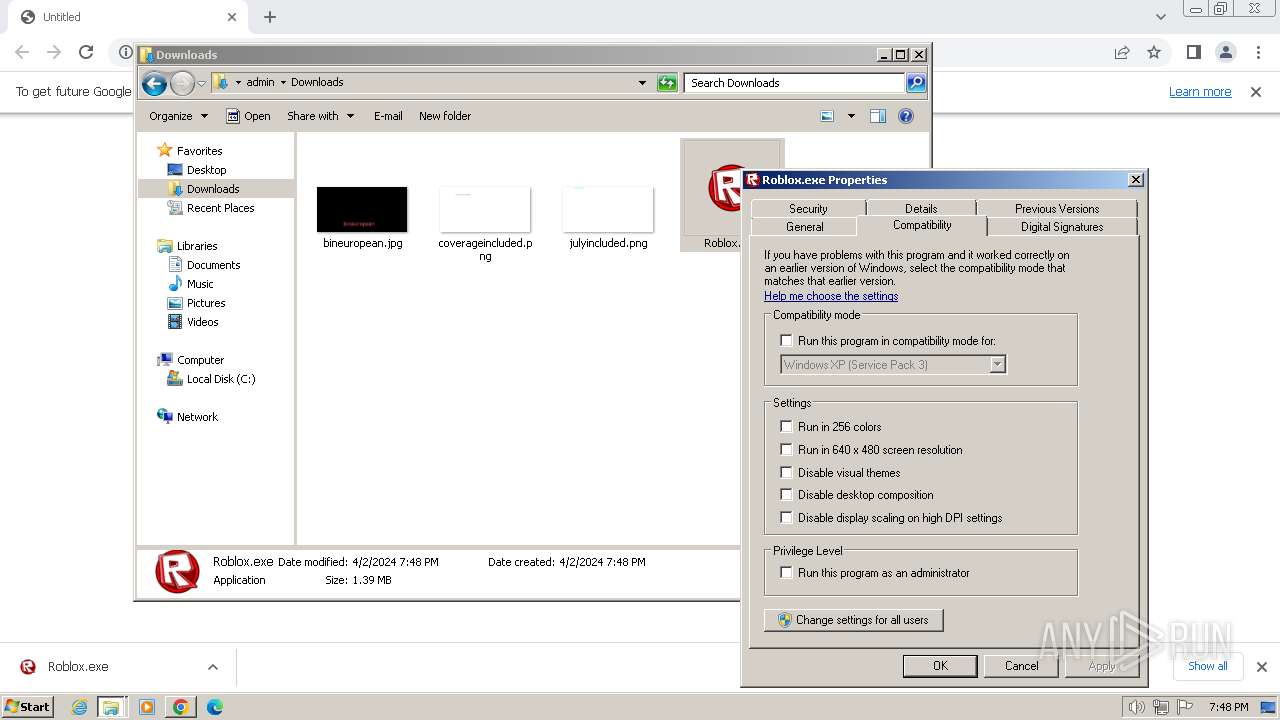Click Chrome share page icon
The width and height of the screenshot is (1280, 720).
(1122, 52)
